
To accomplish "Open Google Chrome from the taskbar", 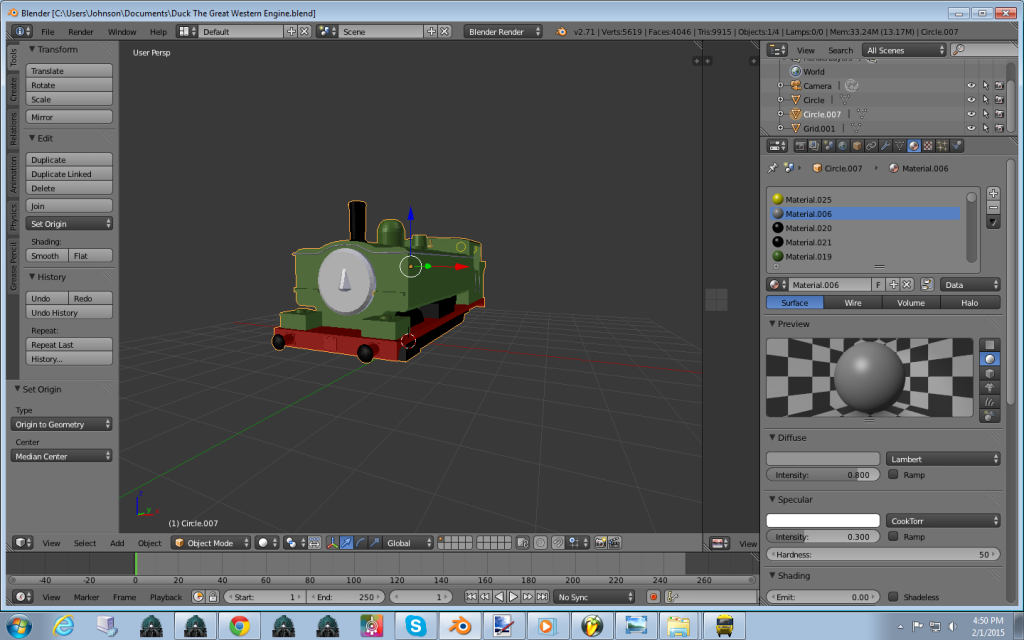I will [x=239, y=626].
